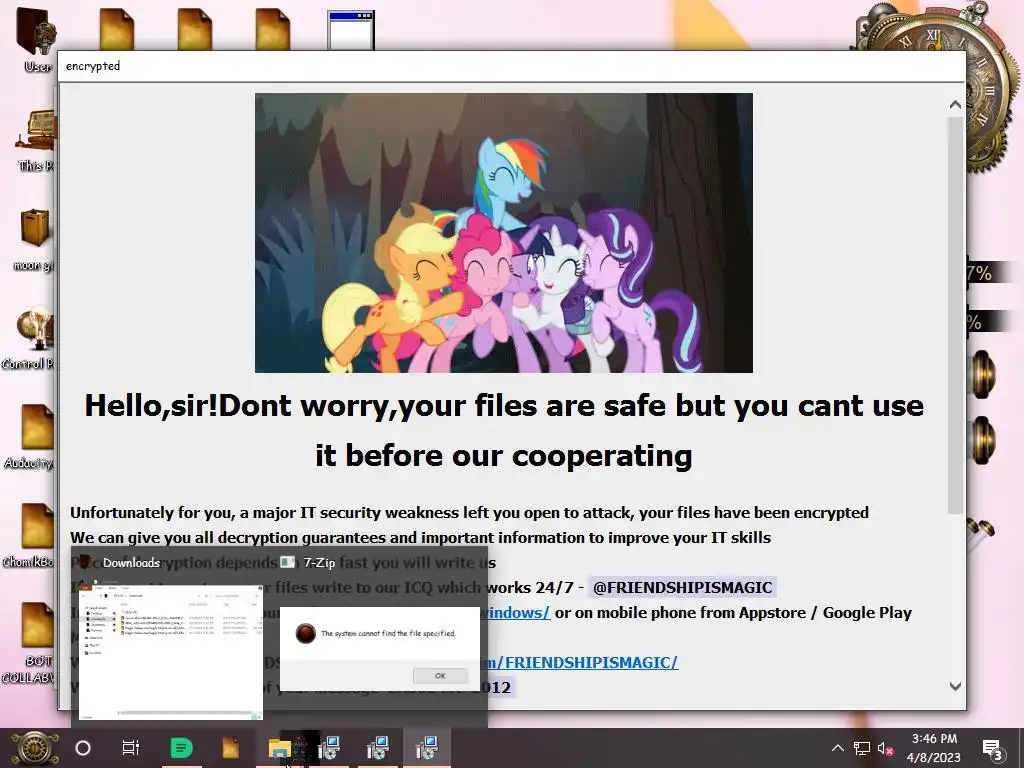Image resolution: width=1024 pixels, height=768 pixels.
Task: Select the This PC desktop icon
Action: click(37, 140)
